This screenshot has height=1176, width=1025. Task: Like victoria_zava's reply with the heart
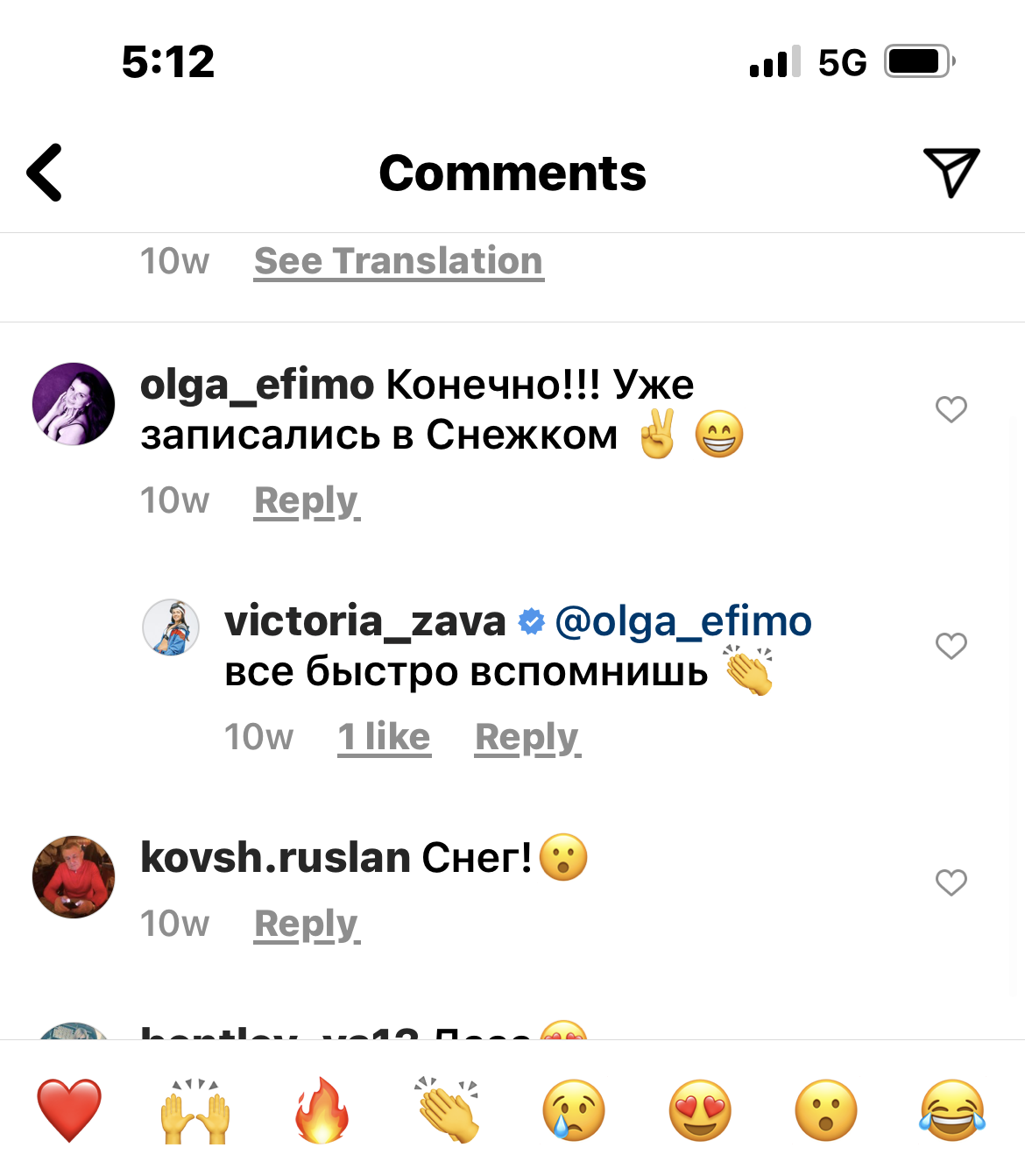(951, 646)
